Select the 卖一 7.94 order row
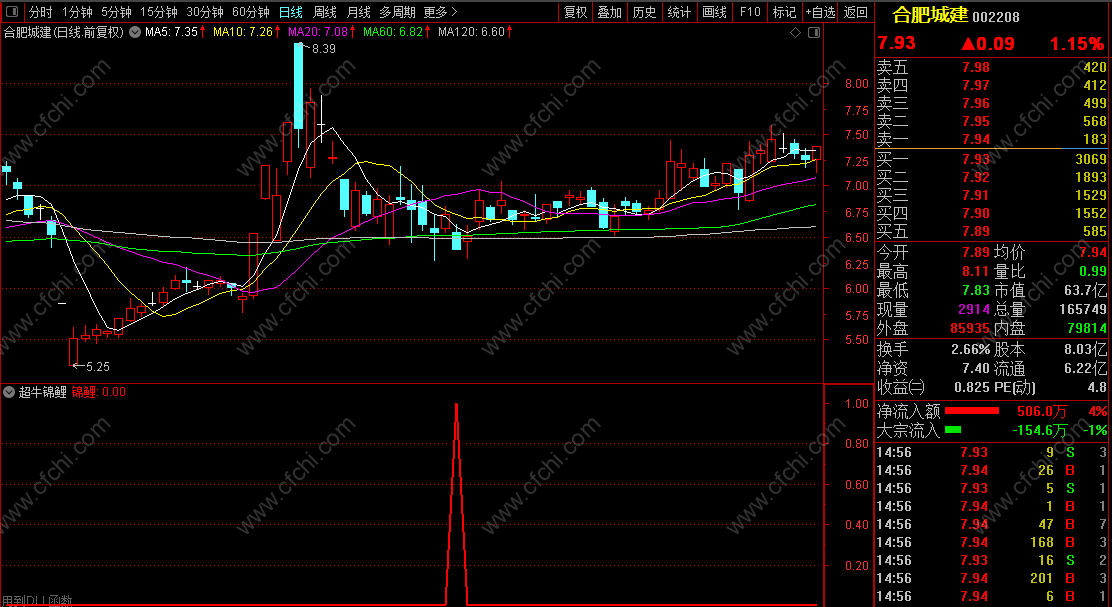Image resolution: width=1112 pixels, height=607 pixels. (x=992, y=139)
